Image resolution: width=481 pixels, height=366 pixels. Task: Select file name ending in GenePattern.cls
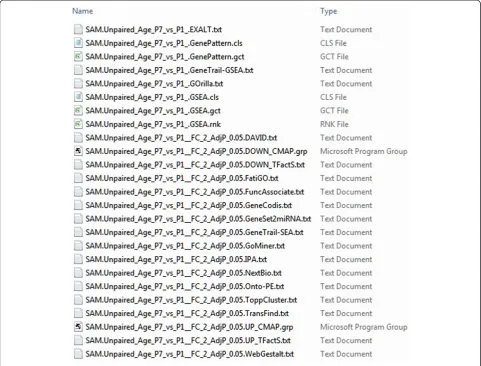click(164, 43)
